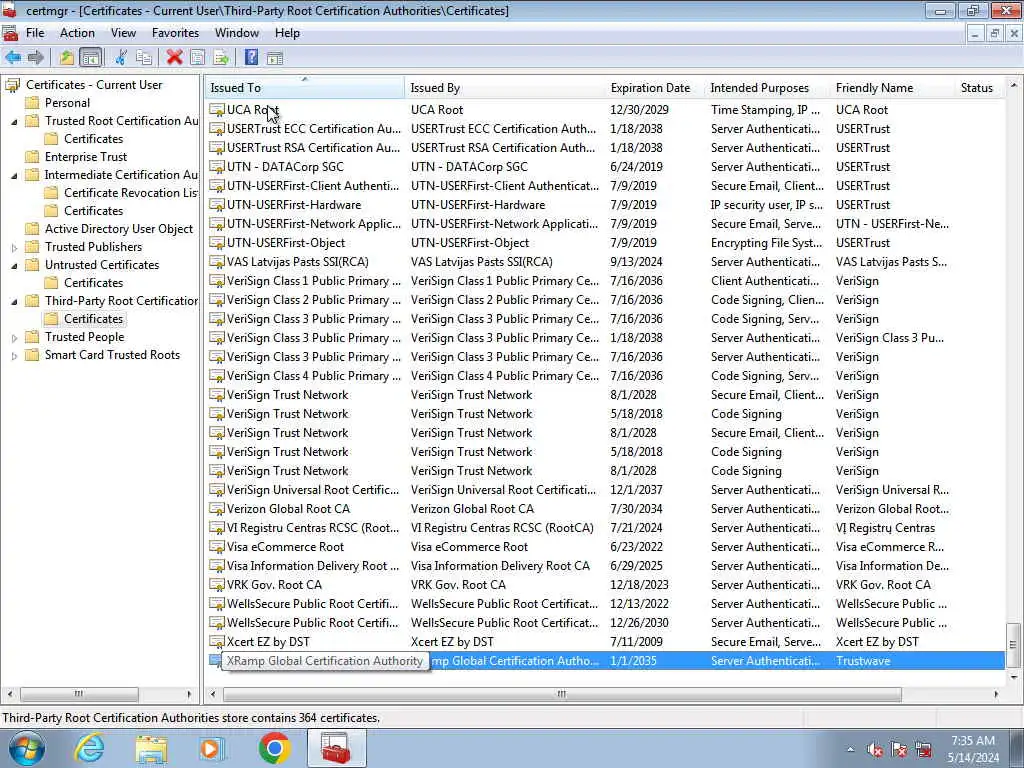Open the Action menu
1024x768 pixels.
click(x=77, y=33)
